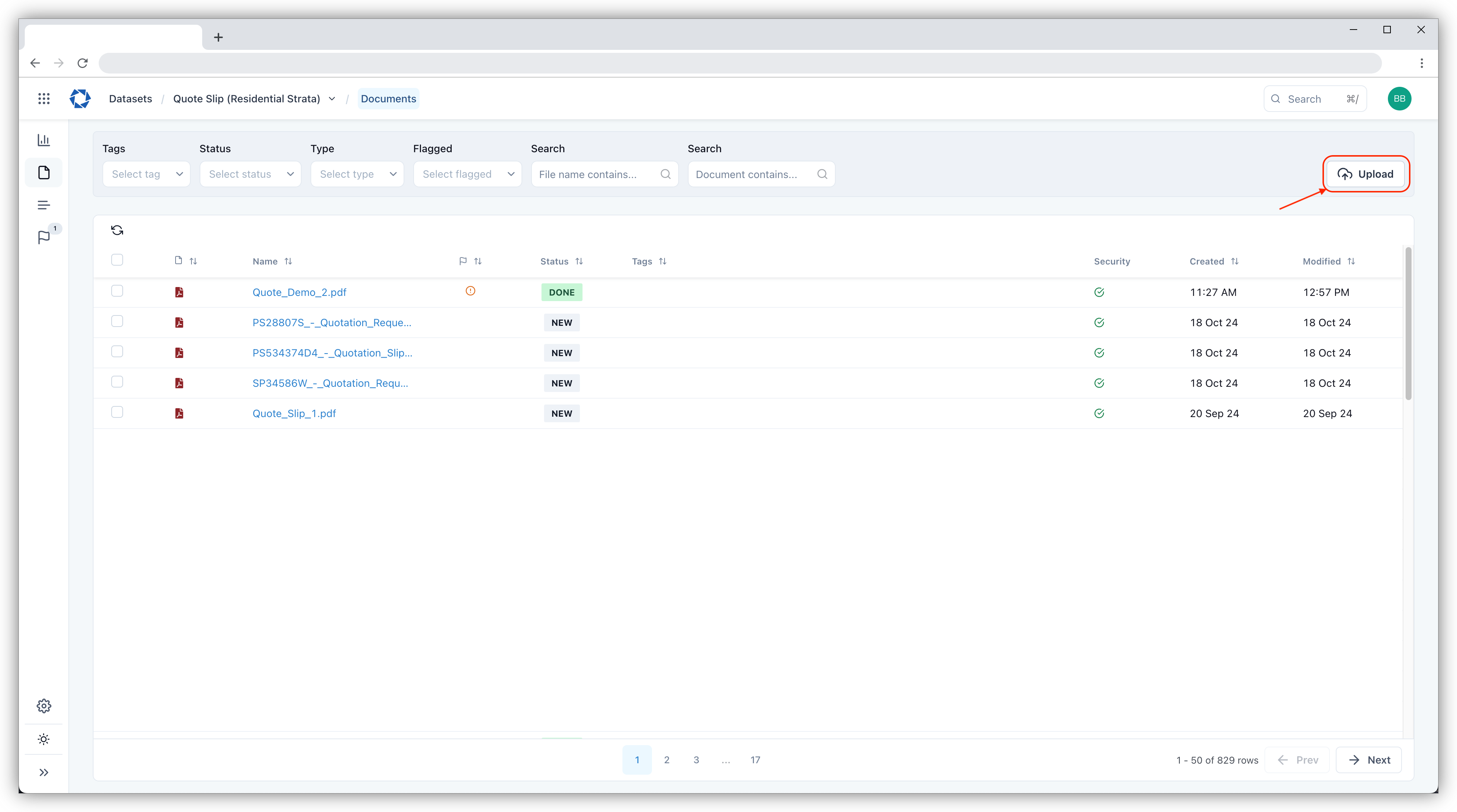This screenshot has height=812, width=1457.
Task: Open the analytics chart sidebar icon
Action: pyautogui.click(x=44, y=140)
